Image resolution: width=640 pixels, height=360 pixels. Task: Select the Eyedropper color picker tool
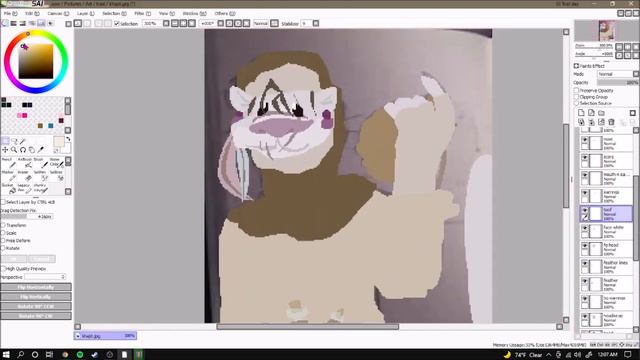(x=41, y=150)
